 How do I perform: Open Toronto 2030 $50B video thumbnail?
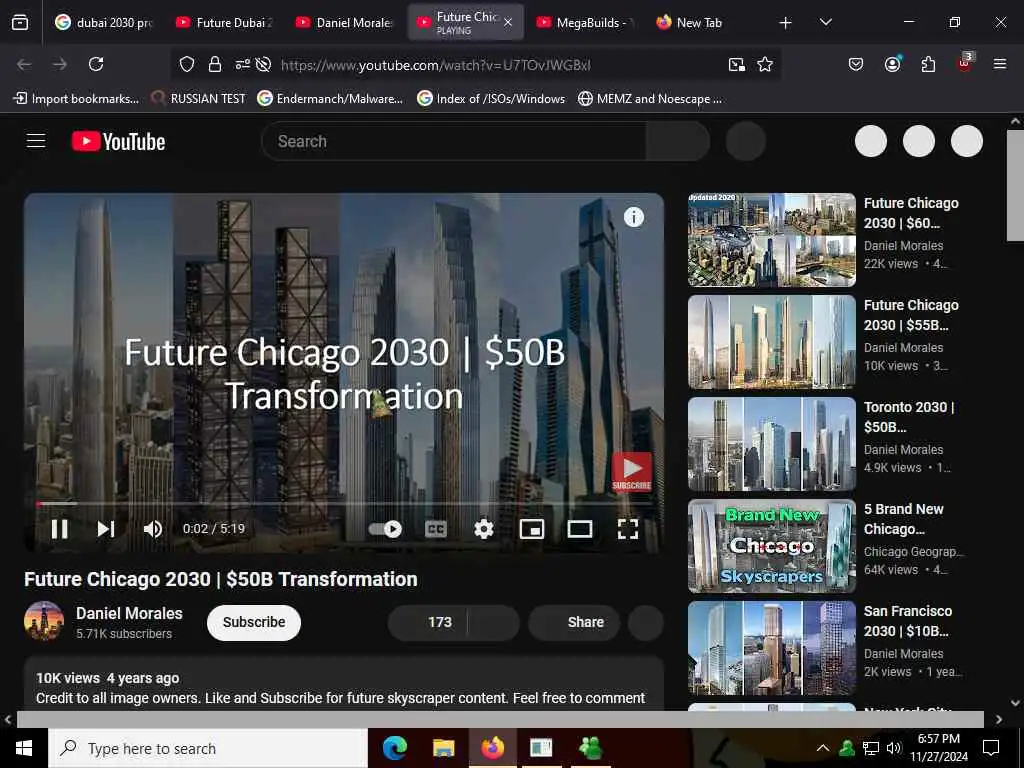pyautogui.click(x=772, y=444)
